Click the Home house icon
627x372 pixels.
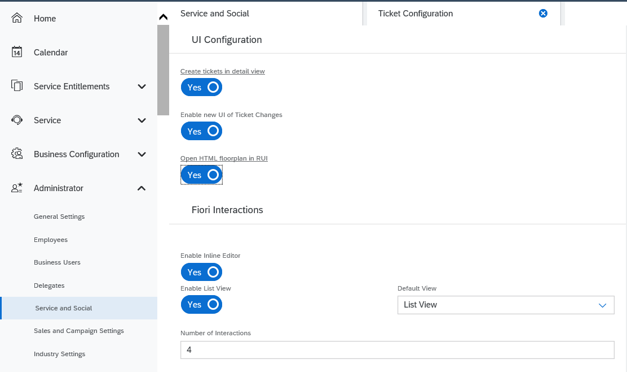[17, 18]
